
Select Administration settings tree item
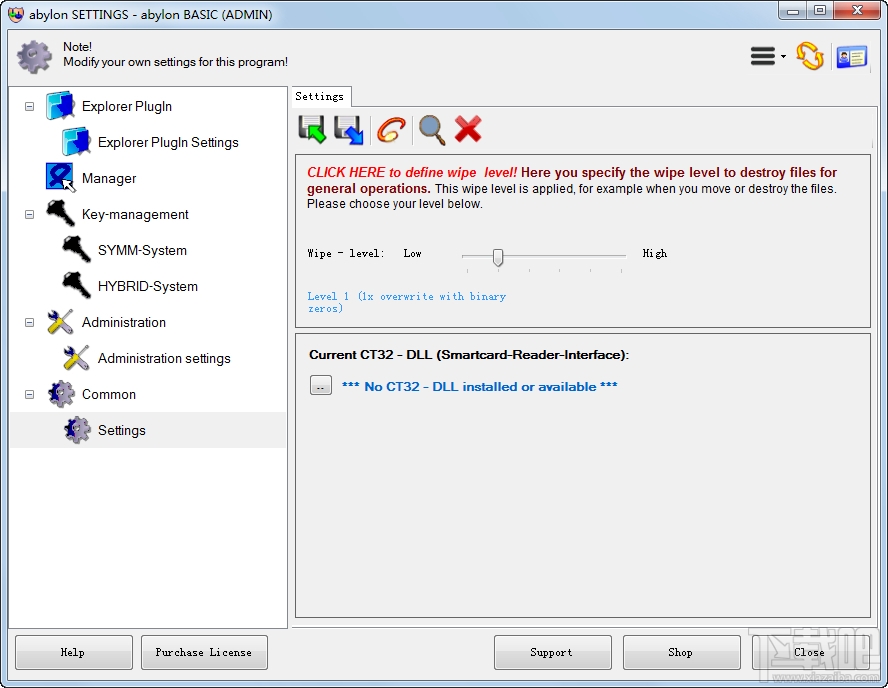coord(164,358)
